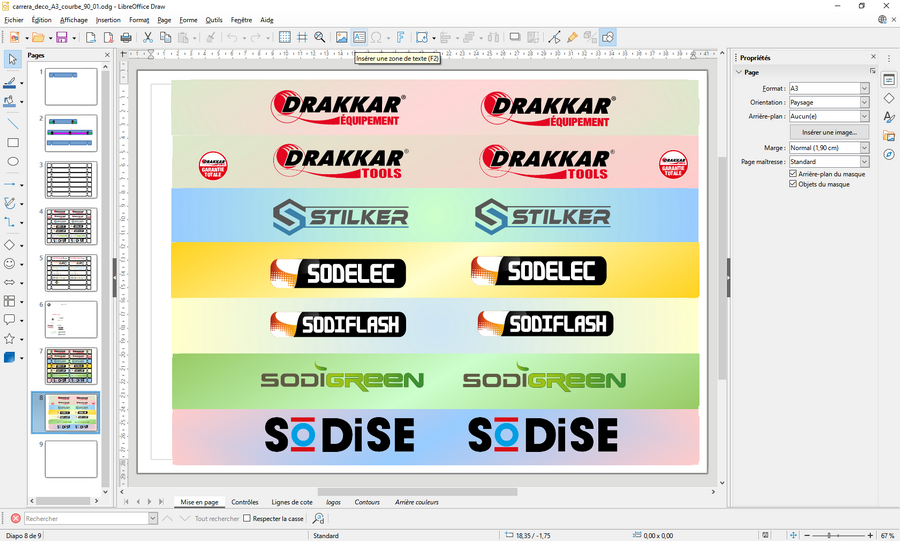The width and height of the screenshot is (900, 541).
Task: Choose the Fill Color bucket tool
Action: [x=9, y=102]
